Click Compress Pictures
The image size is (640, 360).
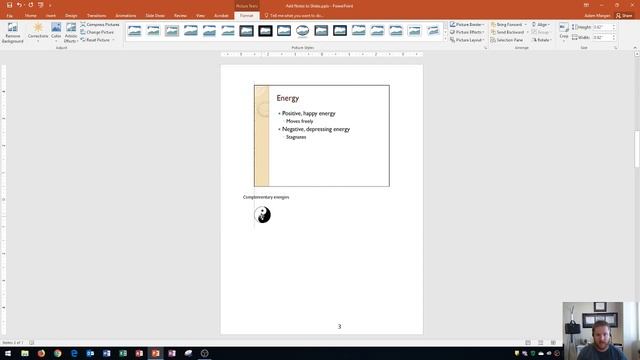coord(100,24)
